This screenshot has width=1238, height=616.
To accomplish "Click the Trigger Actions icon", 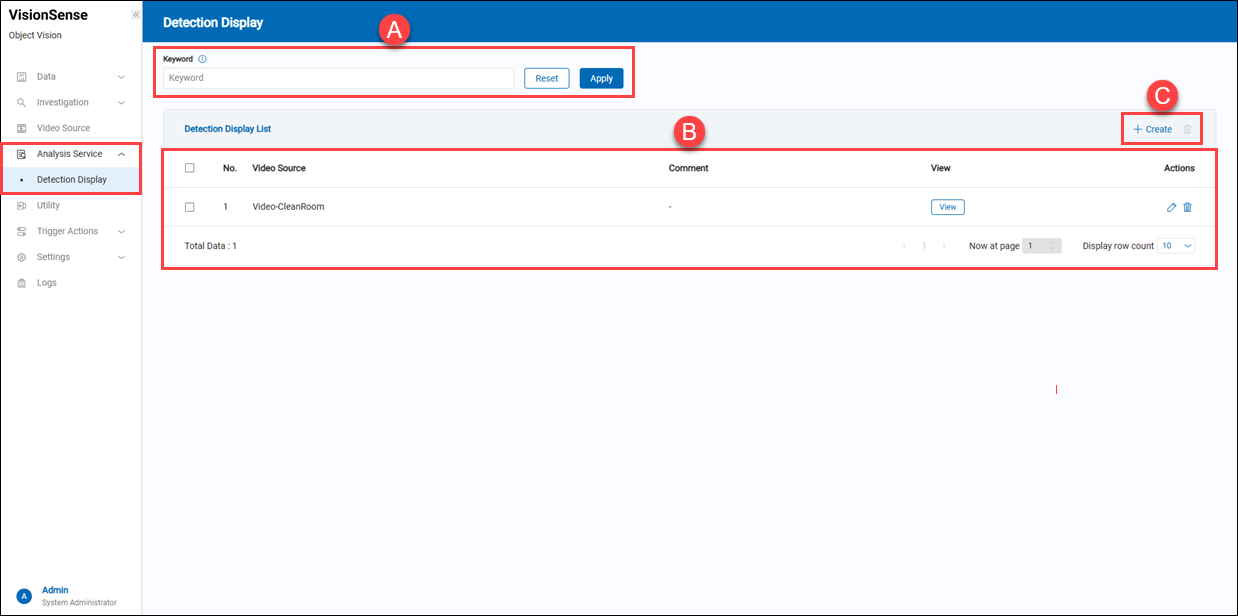I will (x=22, y=231).
